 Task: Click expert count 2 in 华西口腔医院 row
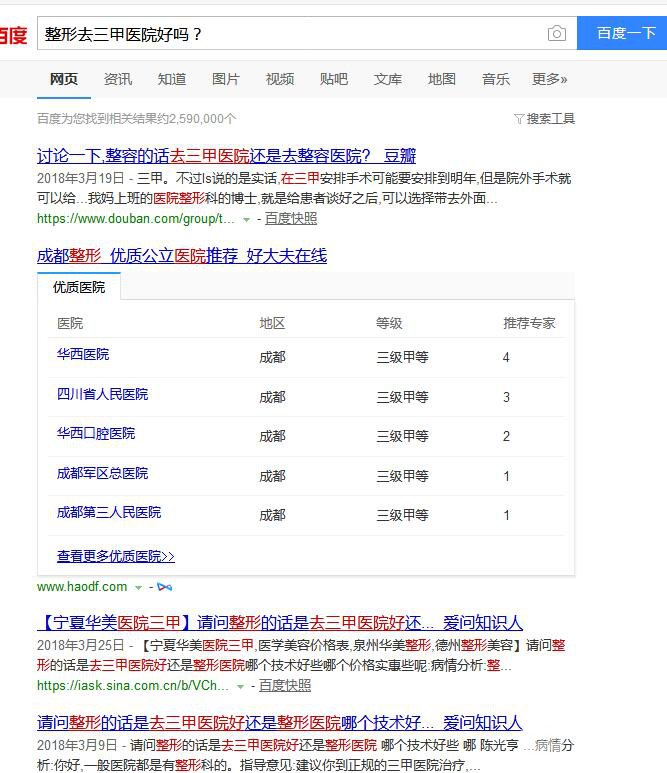(x=506, y=436)
